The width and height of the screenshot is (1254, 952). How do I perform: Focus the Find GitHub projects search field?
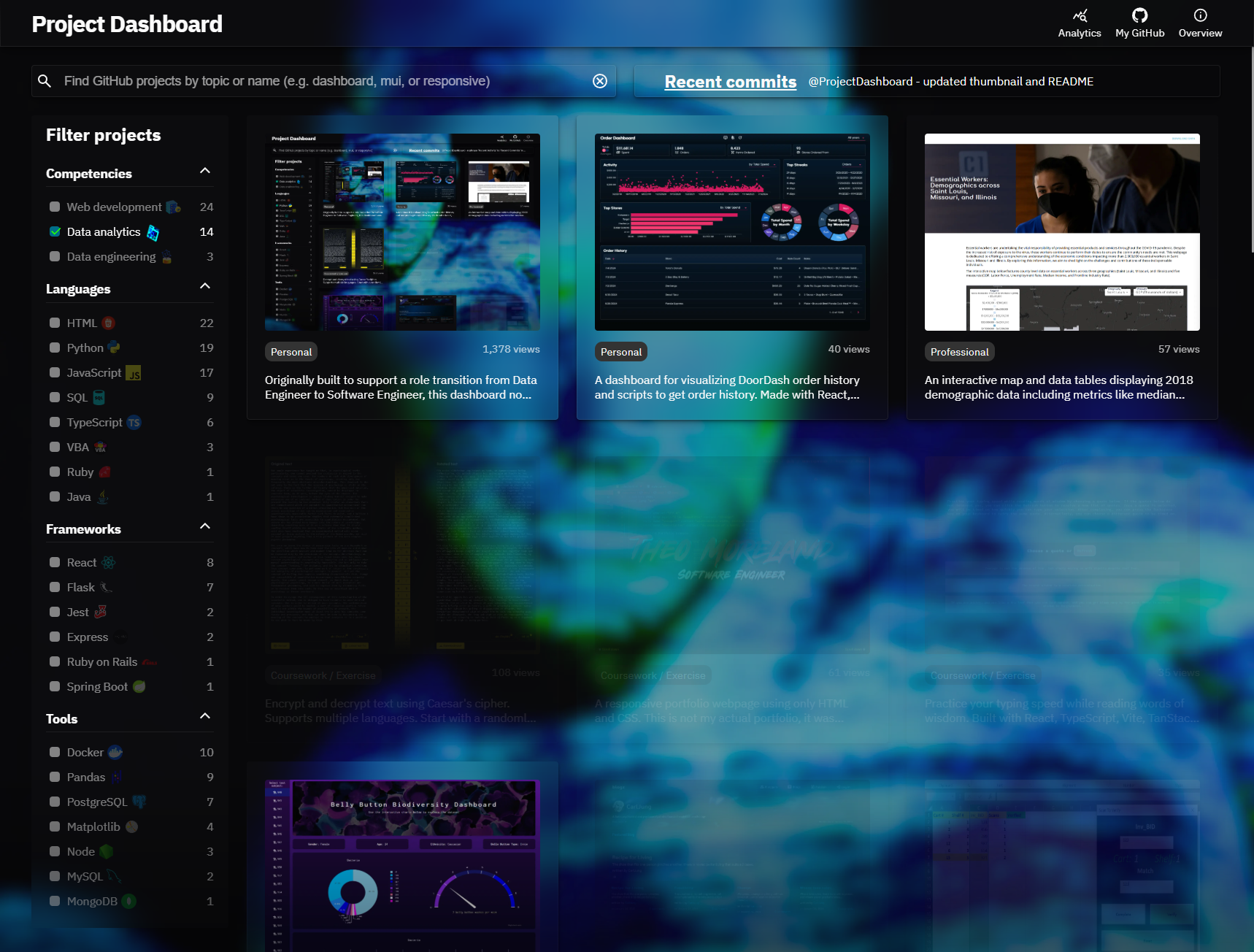click(x=321, y=81)
